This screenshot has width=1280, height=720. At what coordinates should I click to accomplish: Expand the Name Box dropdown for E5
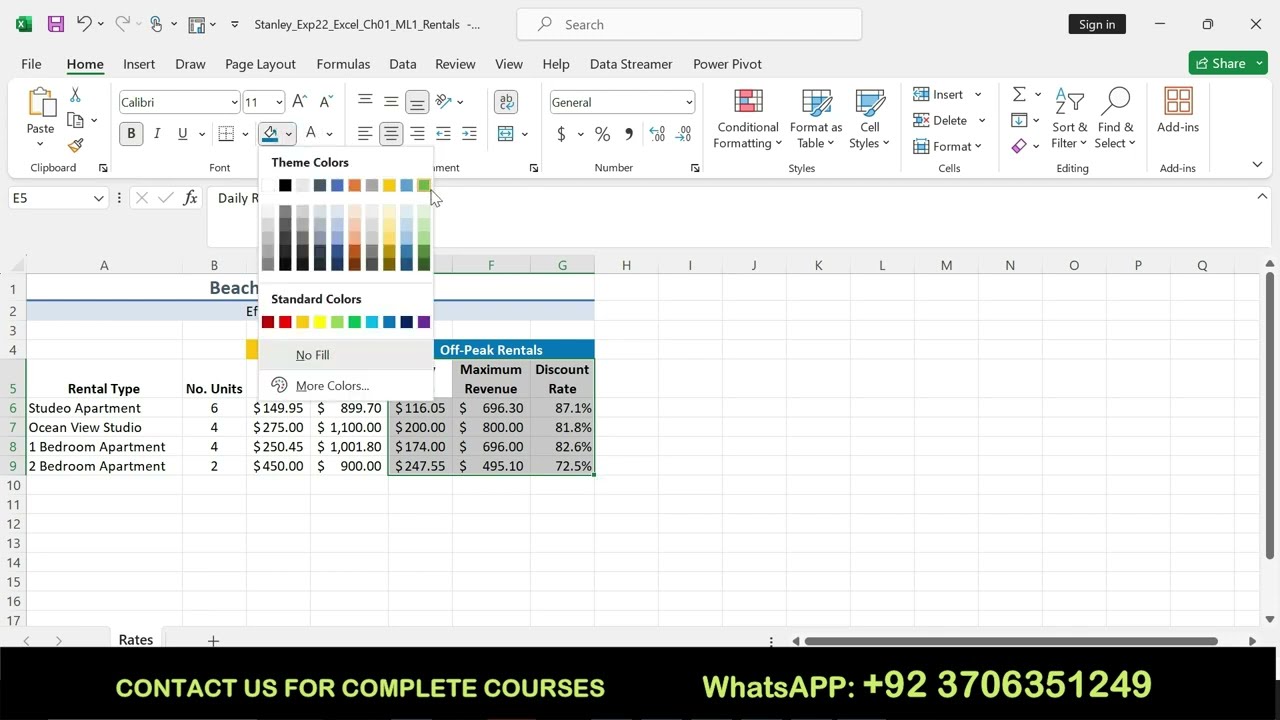coord(98,198)
